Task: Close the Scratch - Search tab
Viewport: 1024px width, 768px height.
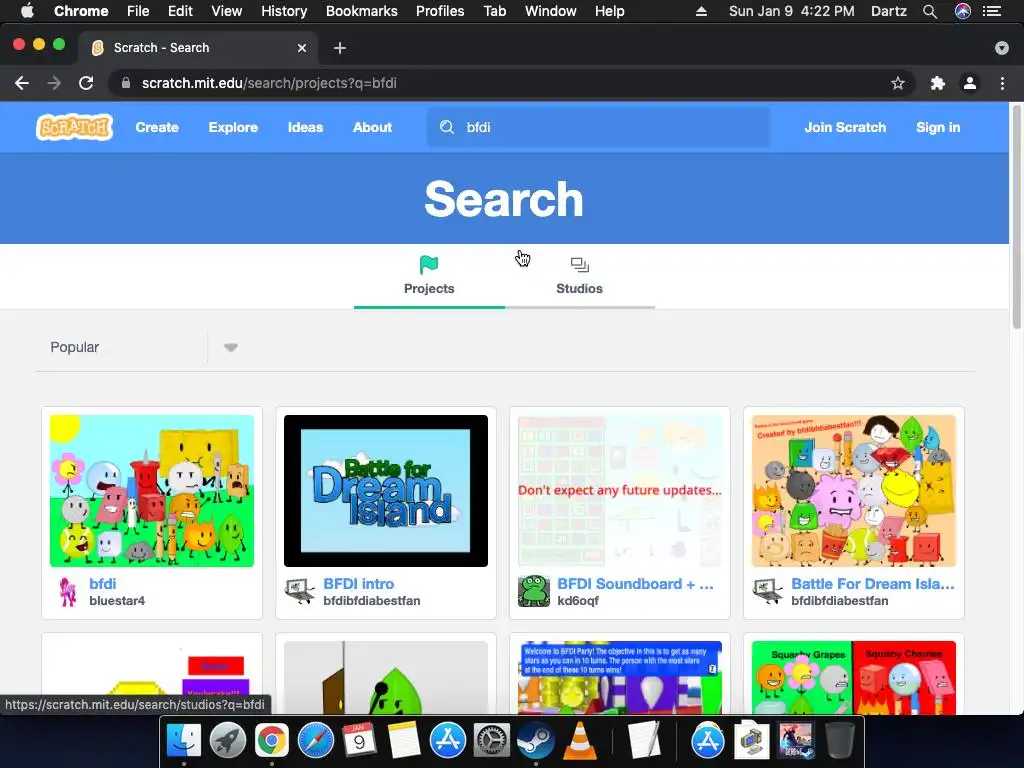Action: tap(302, 48)
